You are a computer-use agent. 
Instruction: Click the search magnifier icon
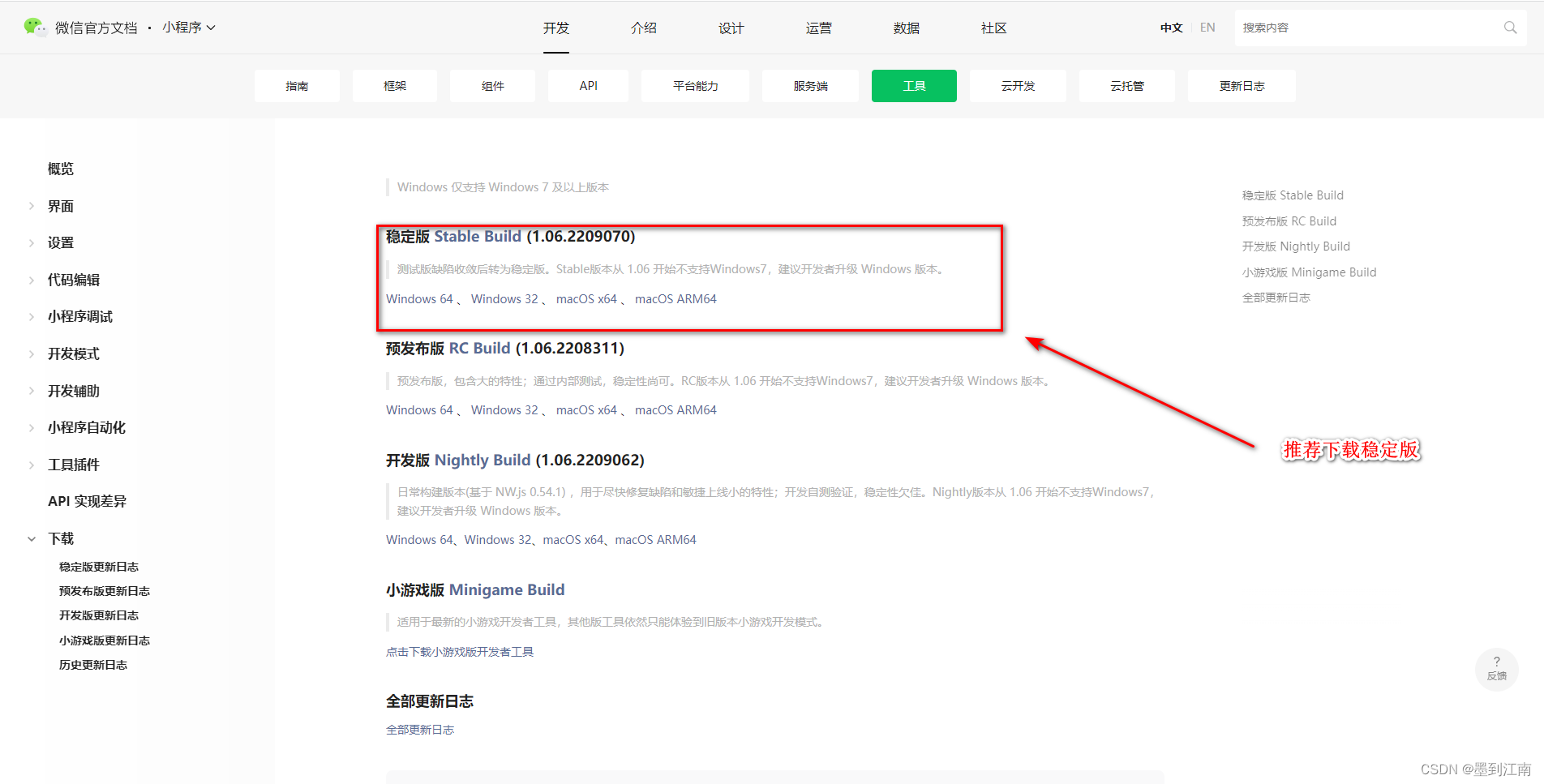coord(1510,28)
